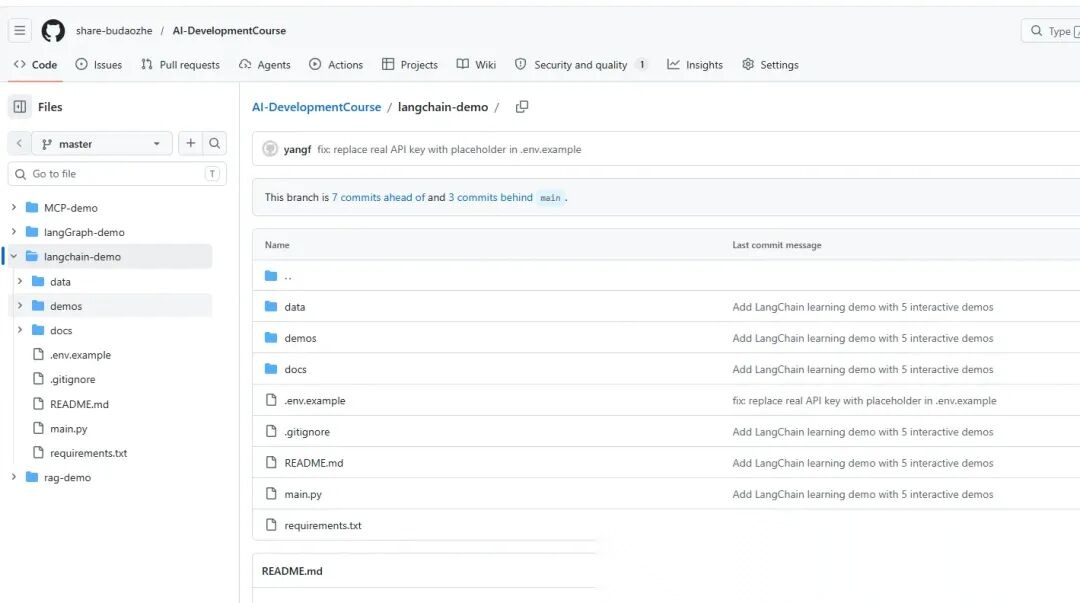Expand the docs folder chevron in tree
The height and width of the screenshot is (603, 1080).
point(19,330)
